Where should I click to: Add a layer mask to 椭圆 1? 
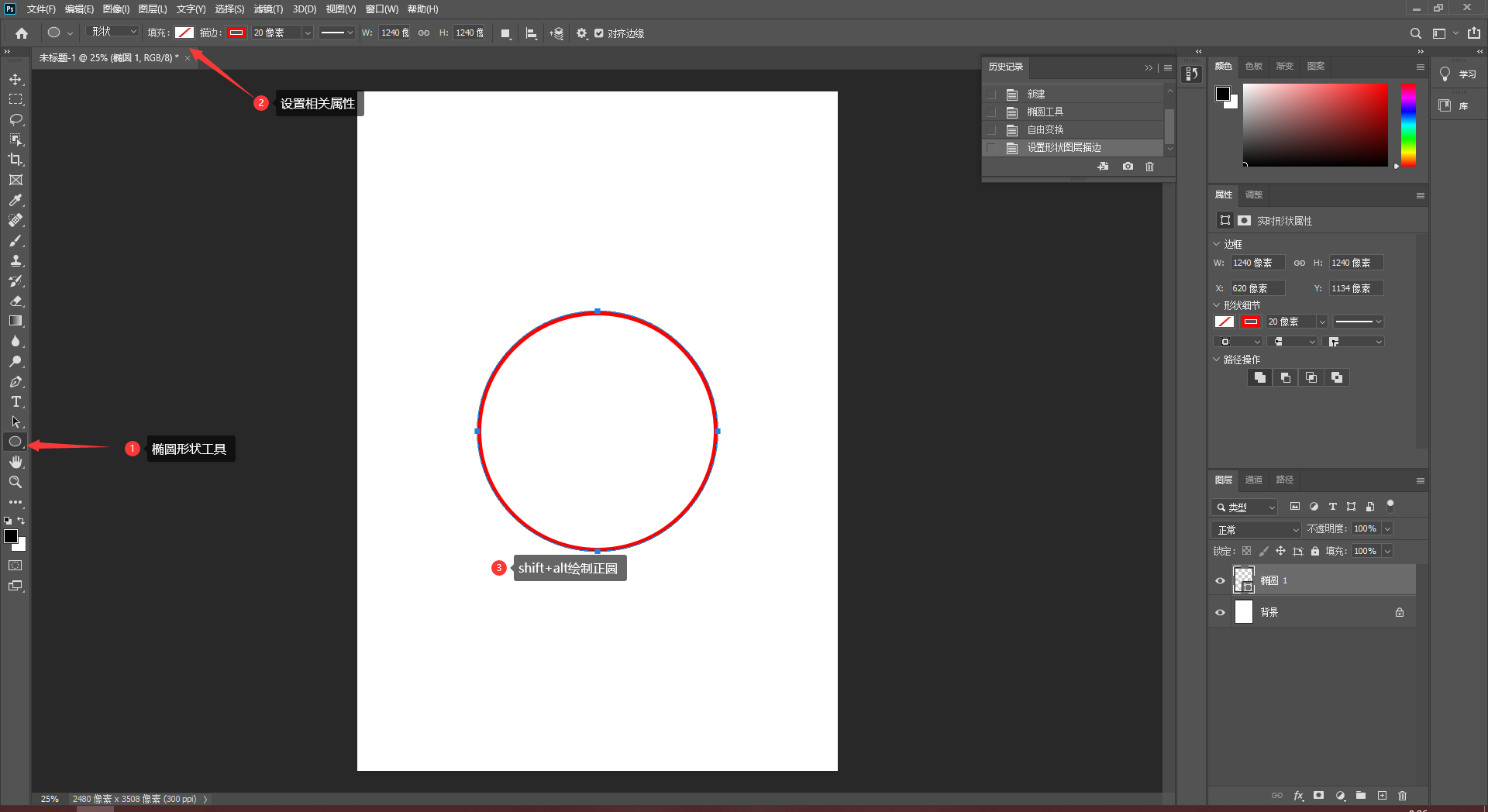(x=1318, y=796)
